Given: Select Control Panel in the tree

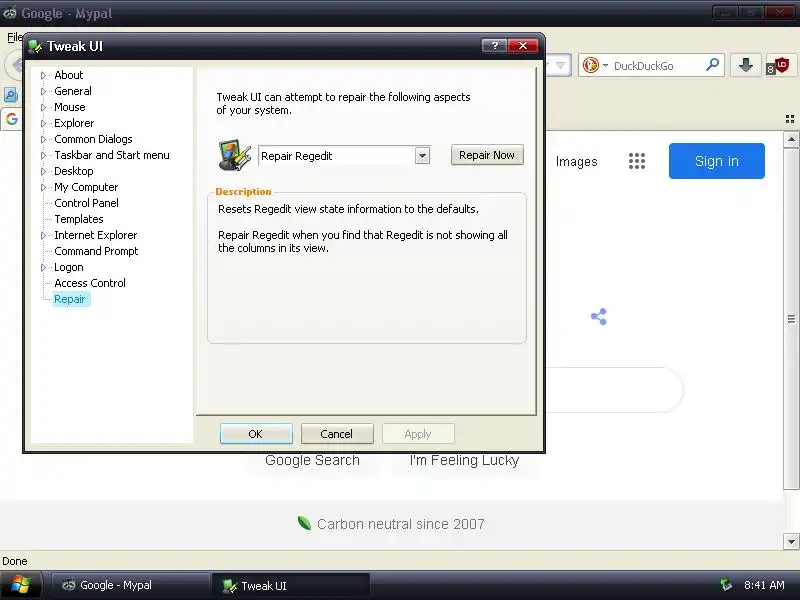Looking at the screenshot, I should click(86, 203).
